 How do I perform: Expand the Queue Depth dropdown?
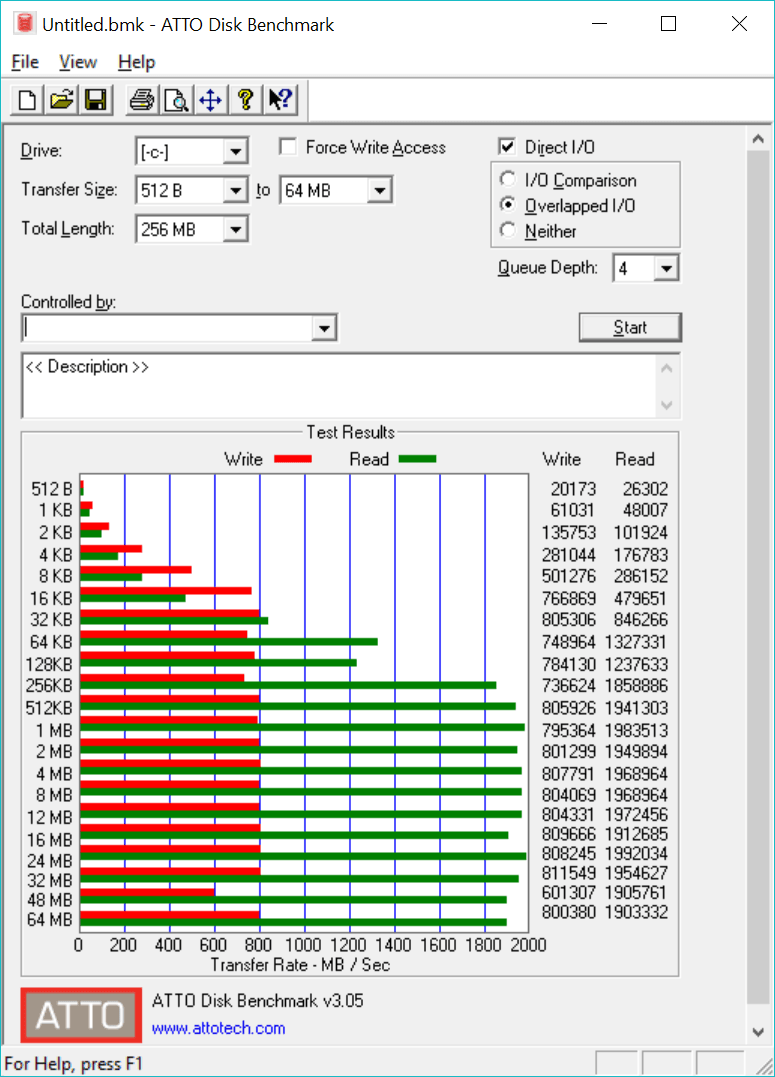tap(666, 268)
